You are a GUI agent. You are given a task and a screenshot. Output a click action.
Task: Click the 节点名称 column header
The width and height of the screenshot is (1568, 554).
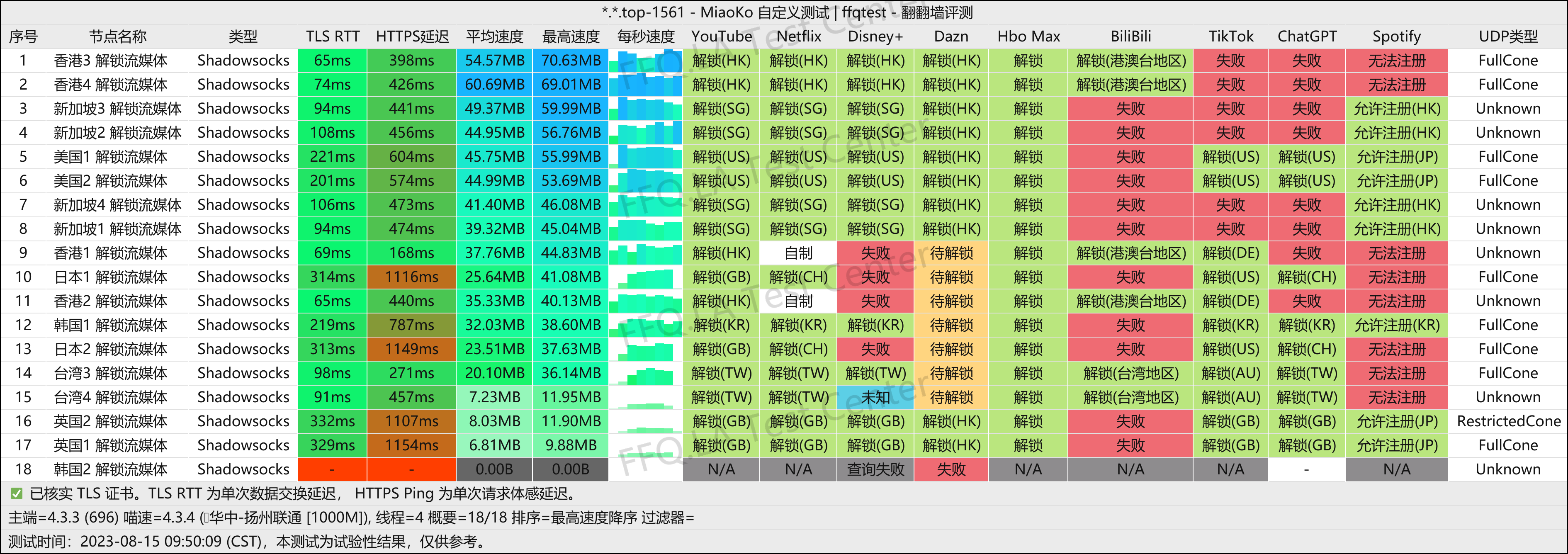click(118, 36)
